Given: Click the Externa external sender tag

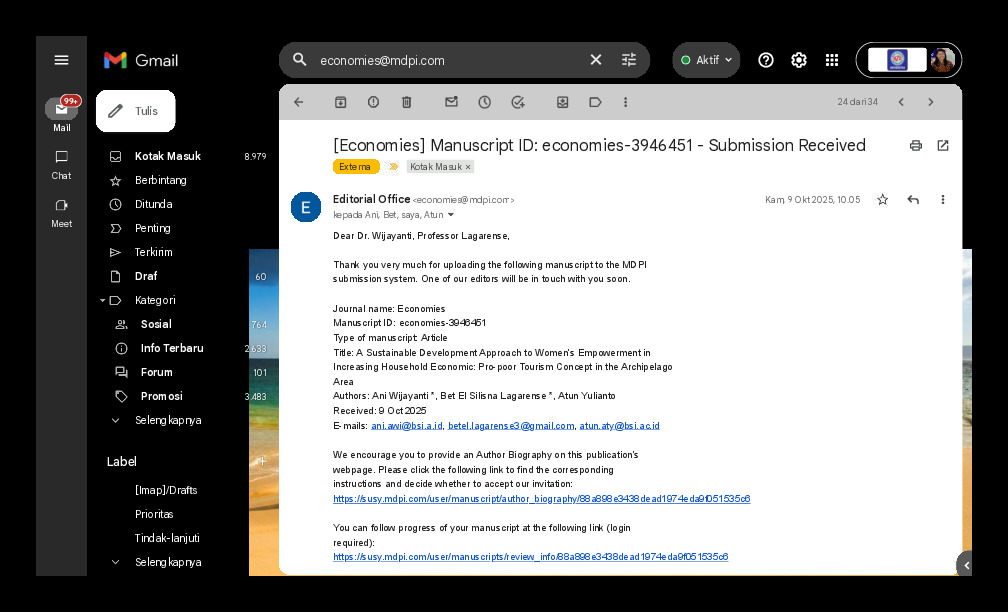Looking at the screenshot, I should click(356, 166).
